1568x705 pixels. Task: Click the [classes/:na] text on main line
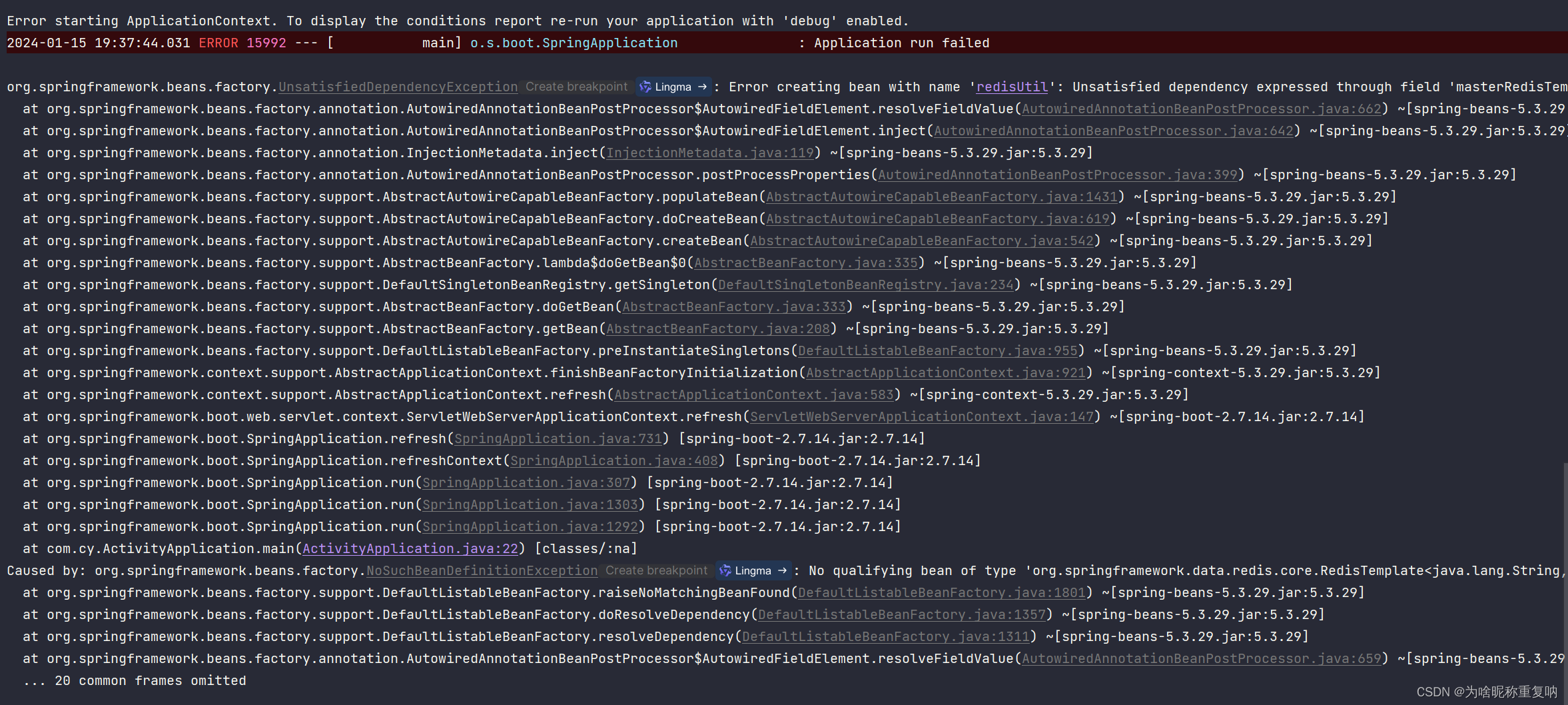586,548
